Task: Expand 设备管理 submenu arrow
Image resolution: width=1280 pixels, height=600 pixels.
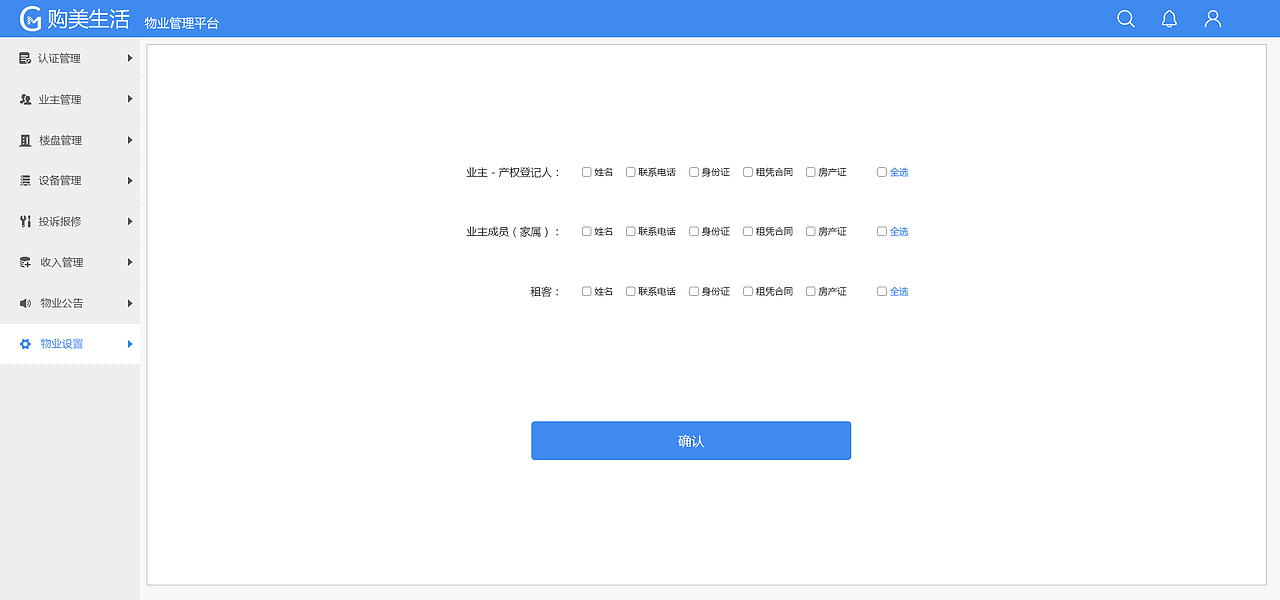Action: coord(130,180)
